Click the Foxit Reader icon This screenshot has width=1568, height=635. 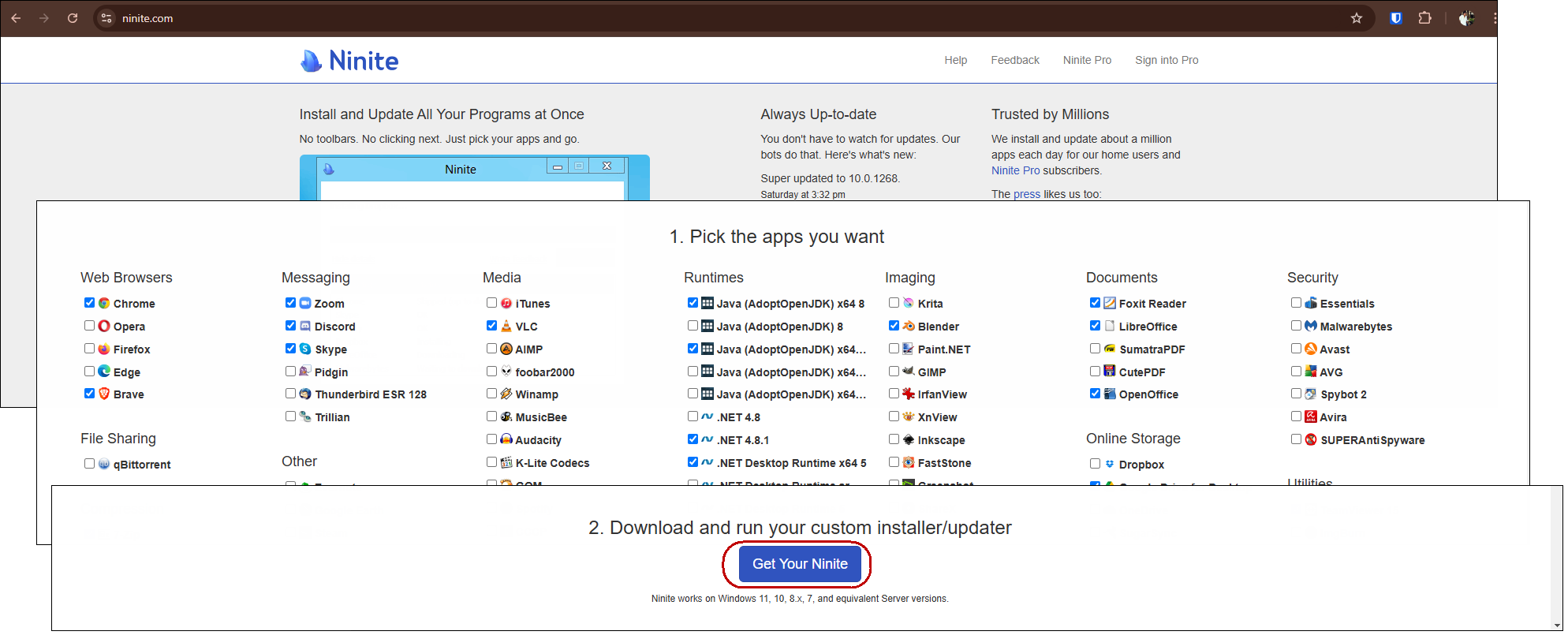(x=1110, y=303)
